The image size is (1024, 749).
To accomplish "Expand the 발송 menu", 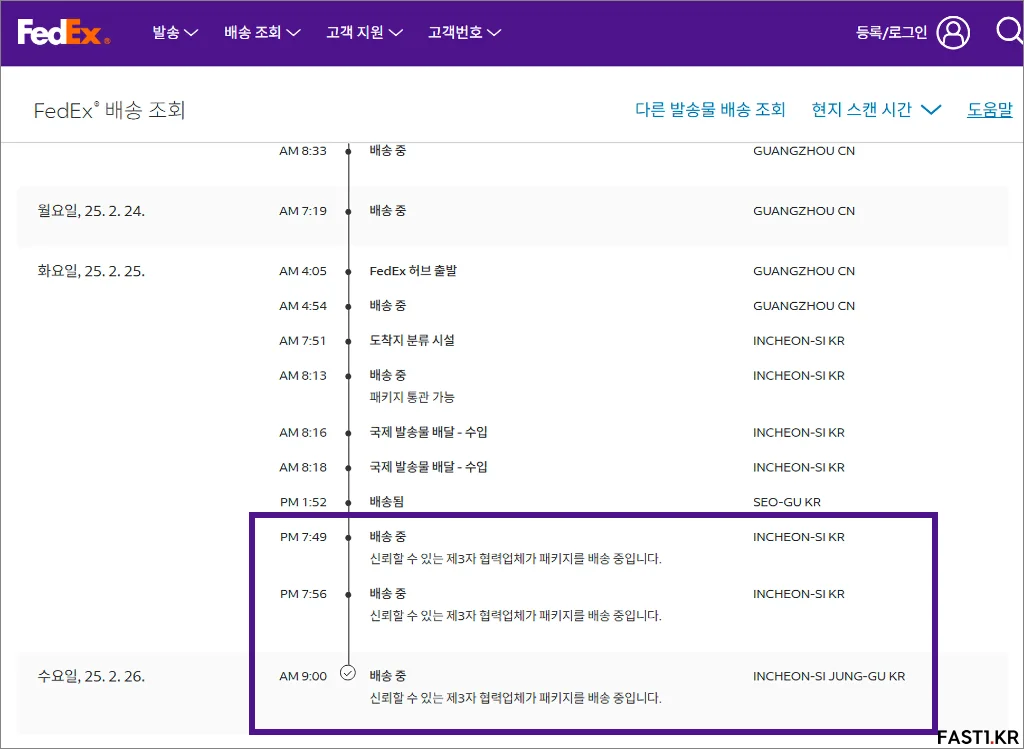I will [175, 32].
